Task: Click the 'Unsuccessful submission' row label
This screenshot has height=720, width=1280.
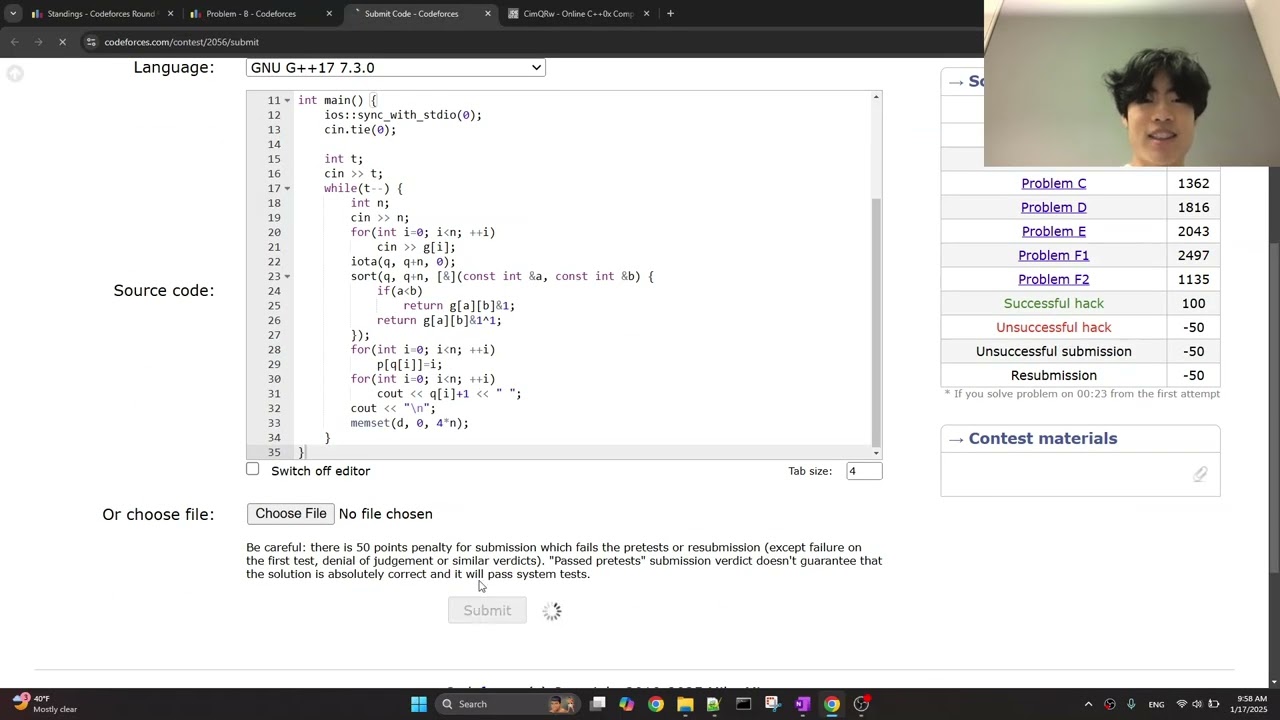Action: [1053, 351]
